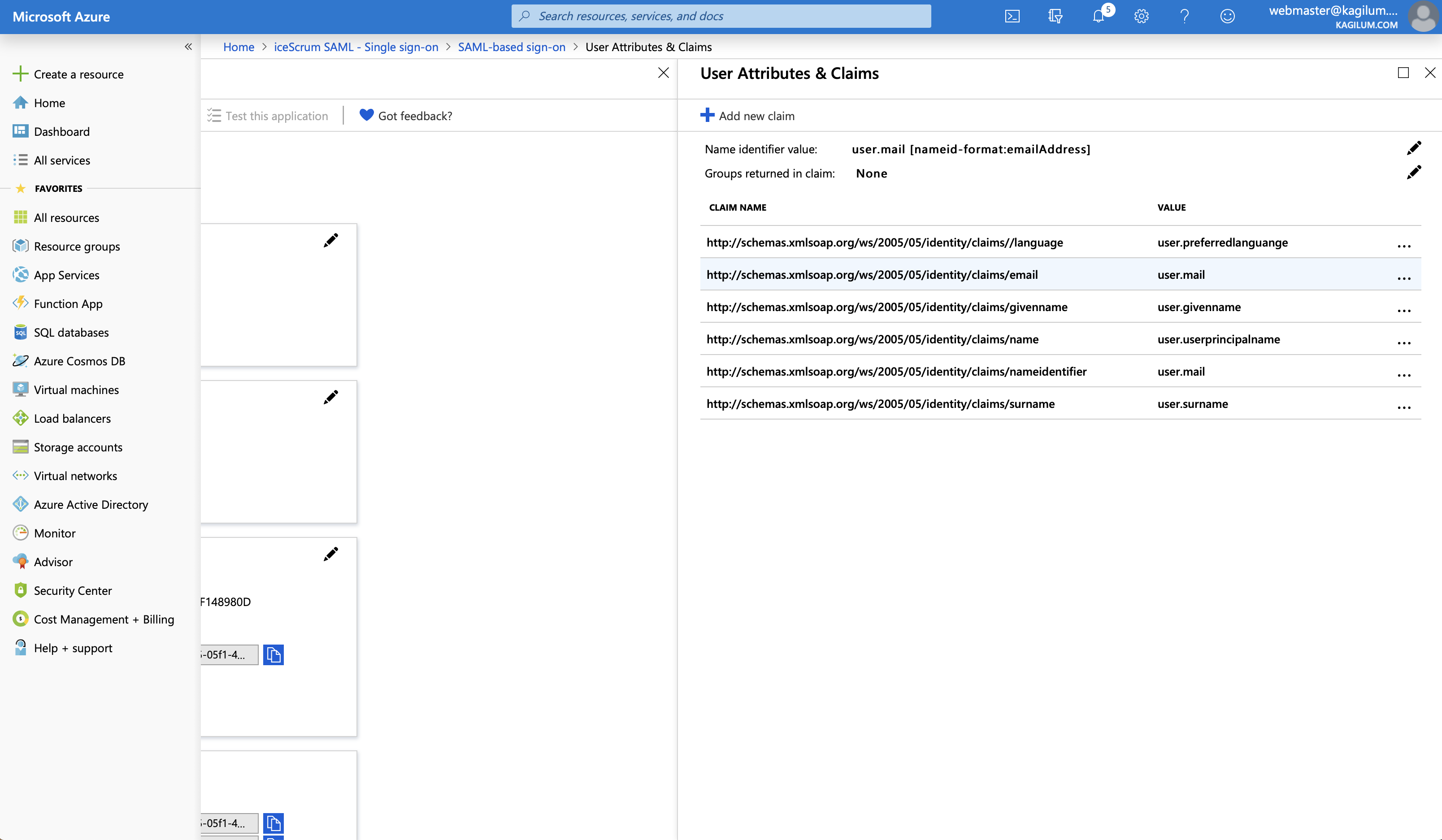The height and width of the screenshot is (840, 1442).
Task: Click the Help + support icon
Action: pyautogui.click(x=21, y=648)
